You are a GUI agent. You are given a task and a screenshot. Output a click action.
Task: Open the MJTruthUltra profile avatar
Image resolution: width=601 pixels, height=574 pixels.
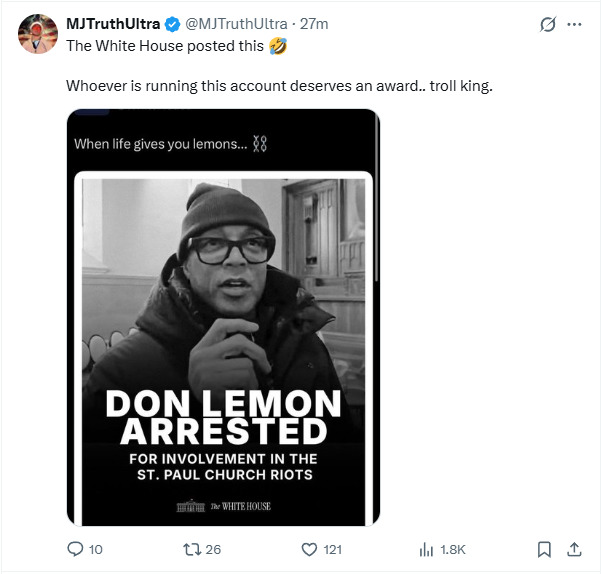coord(38,34)
